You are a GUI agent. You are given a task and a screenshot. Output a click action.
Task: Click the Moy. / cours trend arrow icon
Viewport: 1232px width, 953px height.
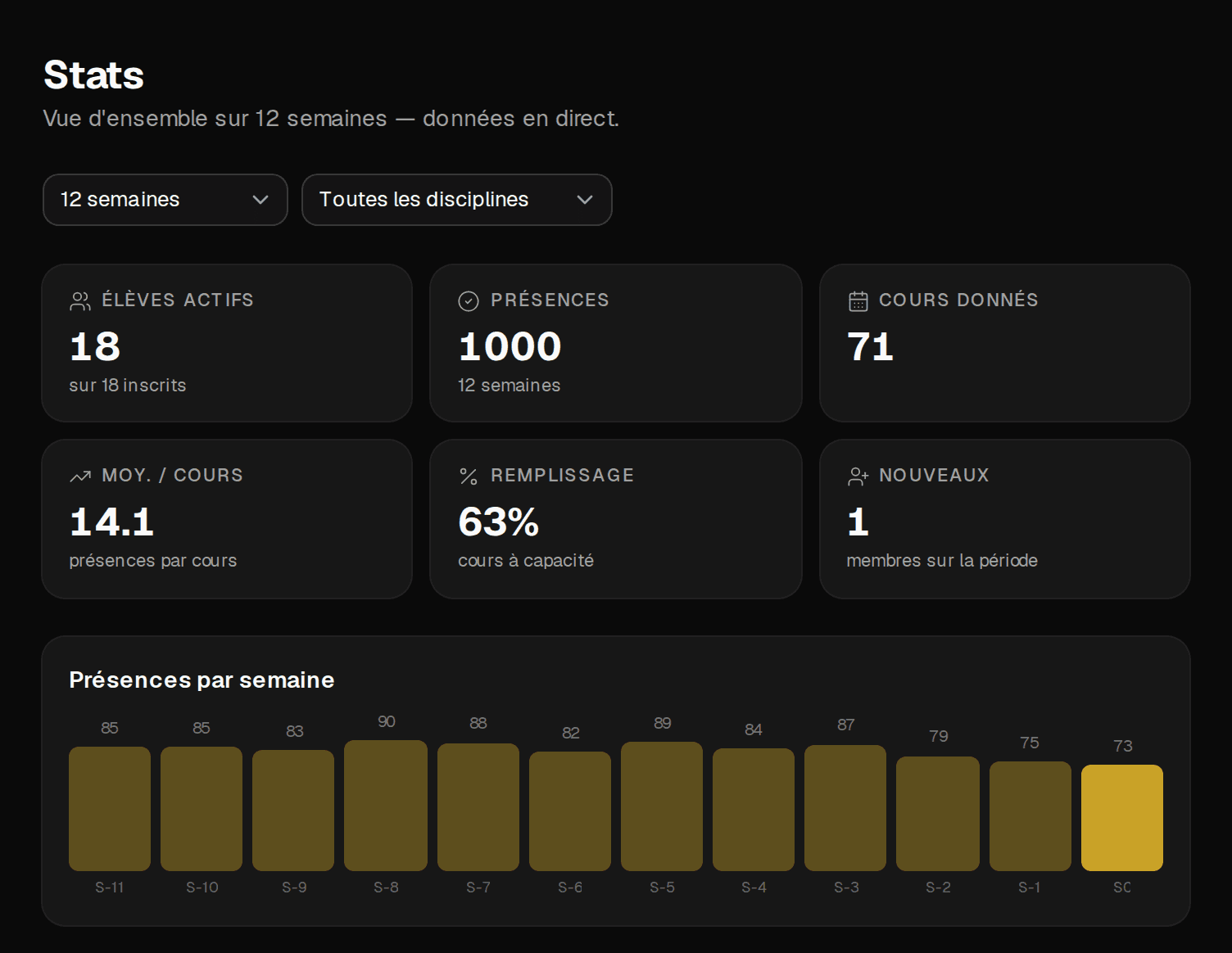80,476
